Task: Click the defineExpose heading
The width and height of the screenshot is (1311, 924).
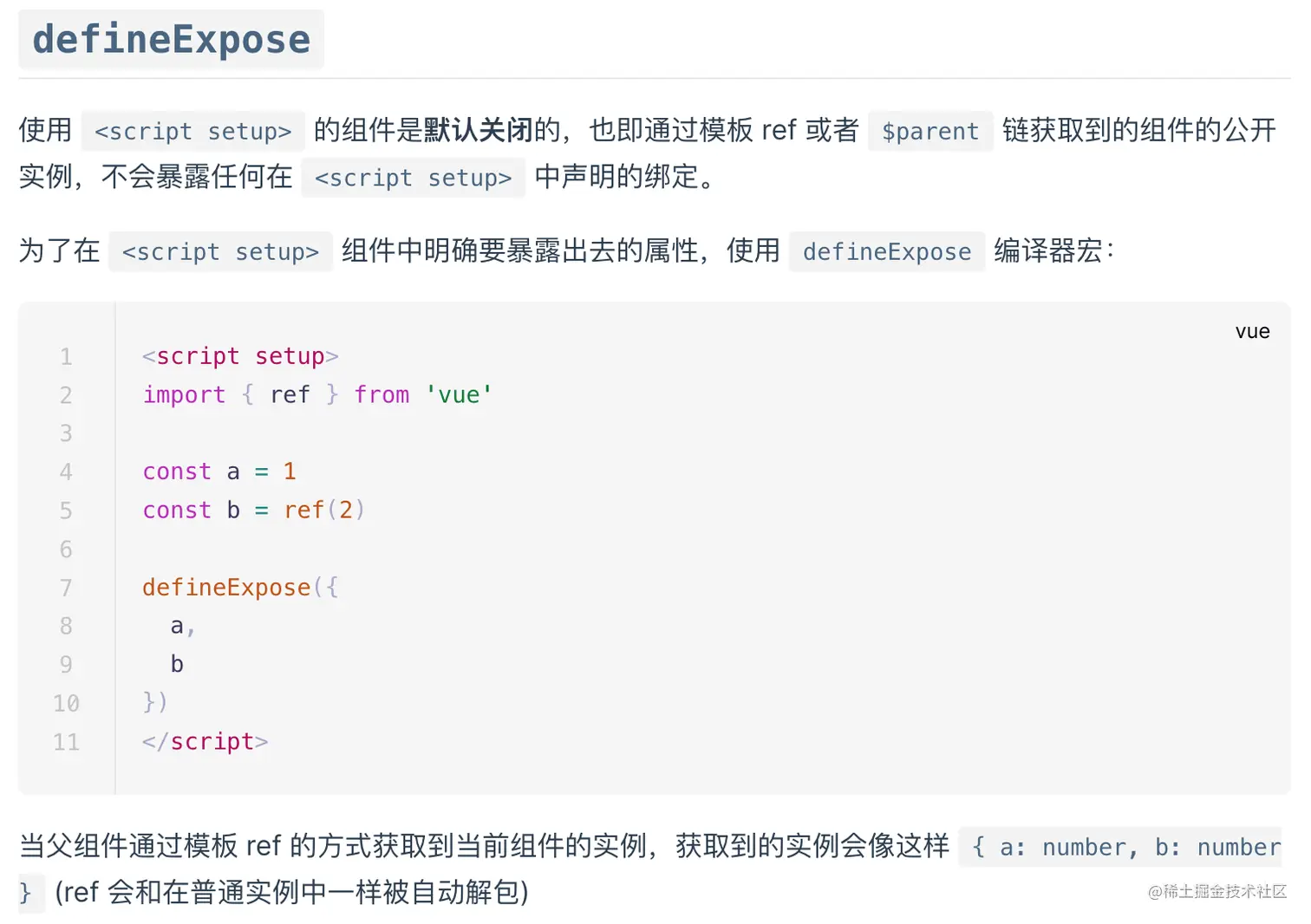Action: pos(171,40)
